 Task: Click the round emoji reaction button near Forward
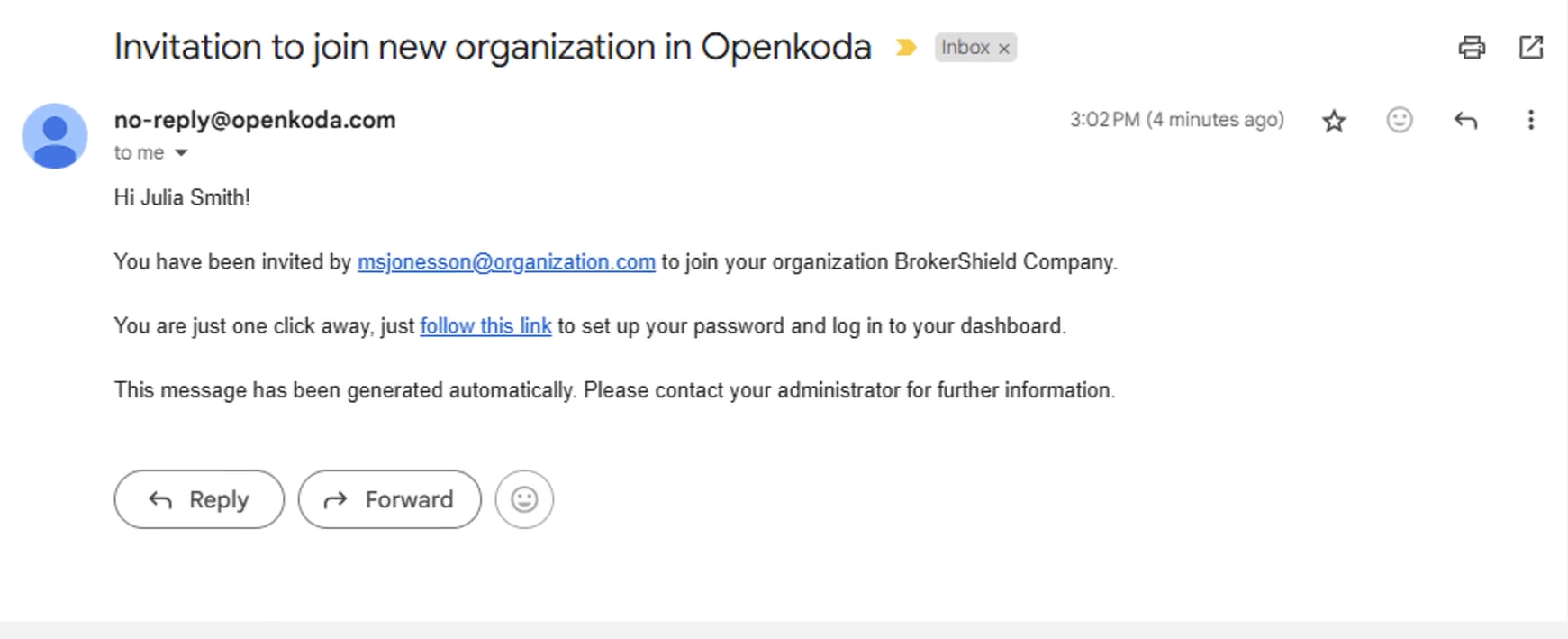(x=524, y=499)
